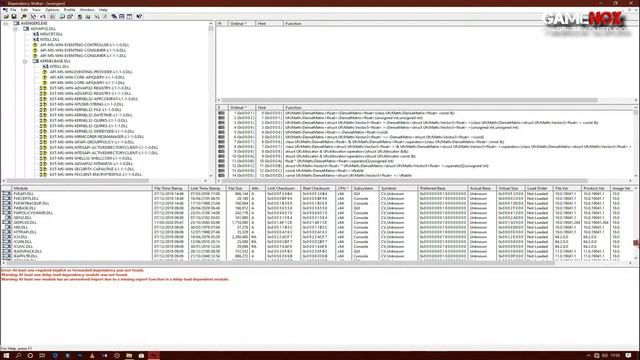This screenshot has height=360, width=640.
Task: Open the File menu
Action: point(13,10)
